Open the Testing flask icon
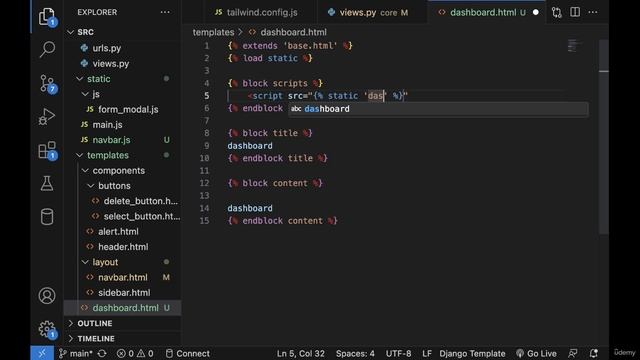 (x=47, y=184)
